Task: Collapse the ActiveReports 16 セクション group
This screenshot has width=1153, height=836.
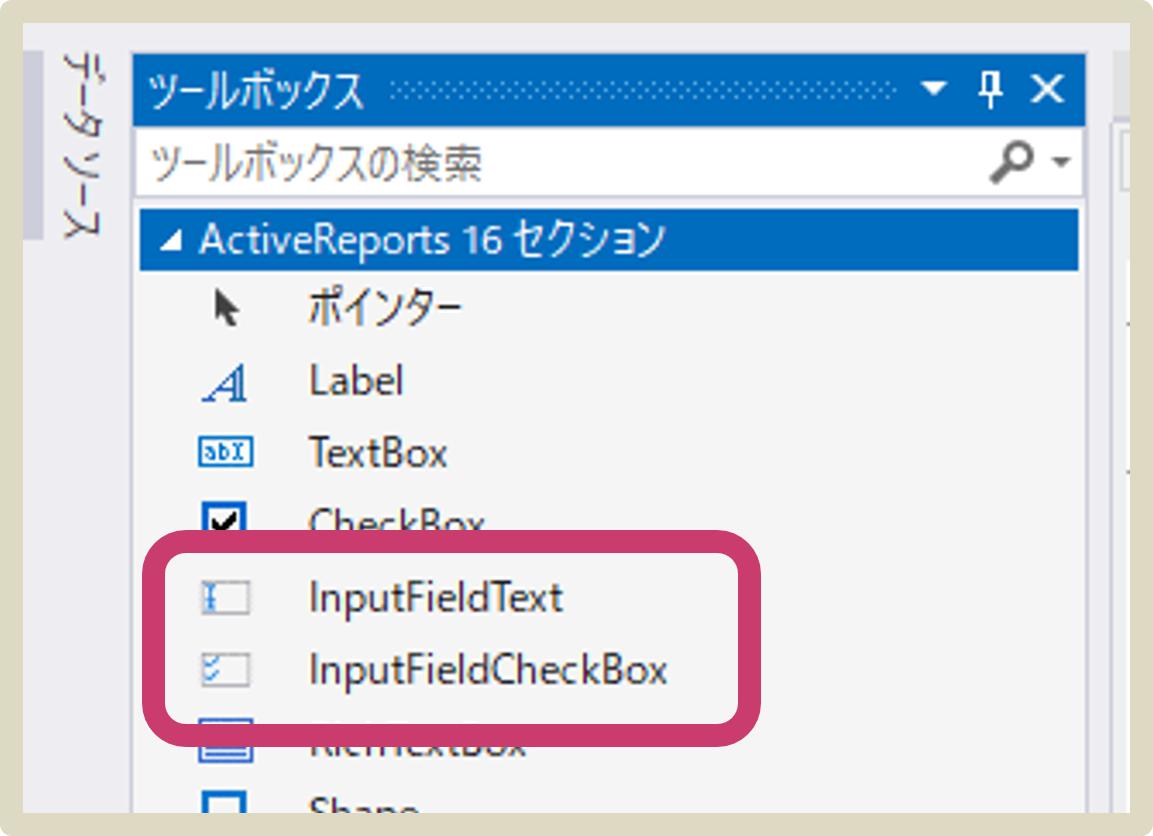Action: pyautogui.click(x=171, y=240)
